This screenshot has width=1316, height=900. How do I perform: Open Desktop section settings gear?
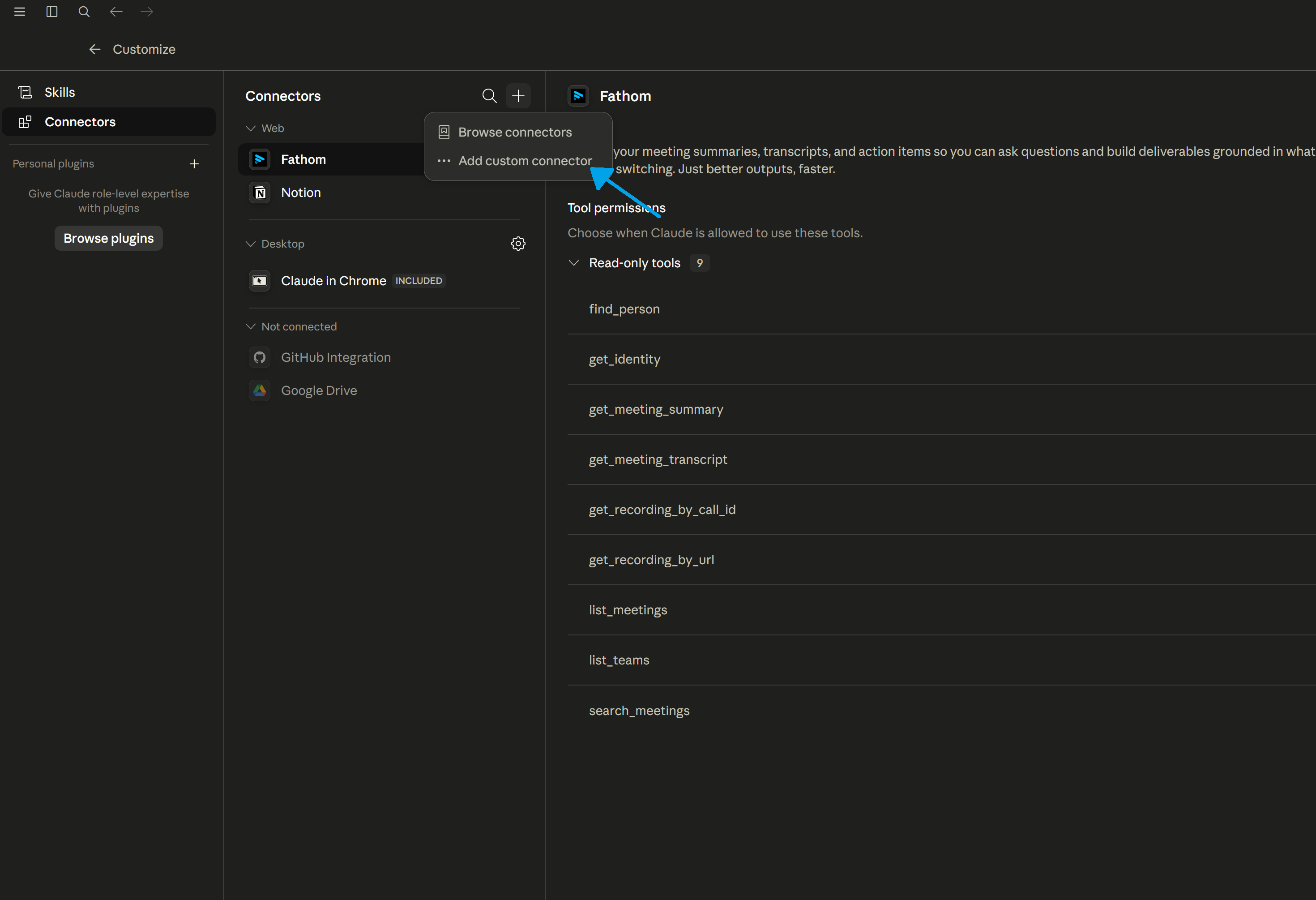pyautogui.click(x=518, y=244)
